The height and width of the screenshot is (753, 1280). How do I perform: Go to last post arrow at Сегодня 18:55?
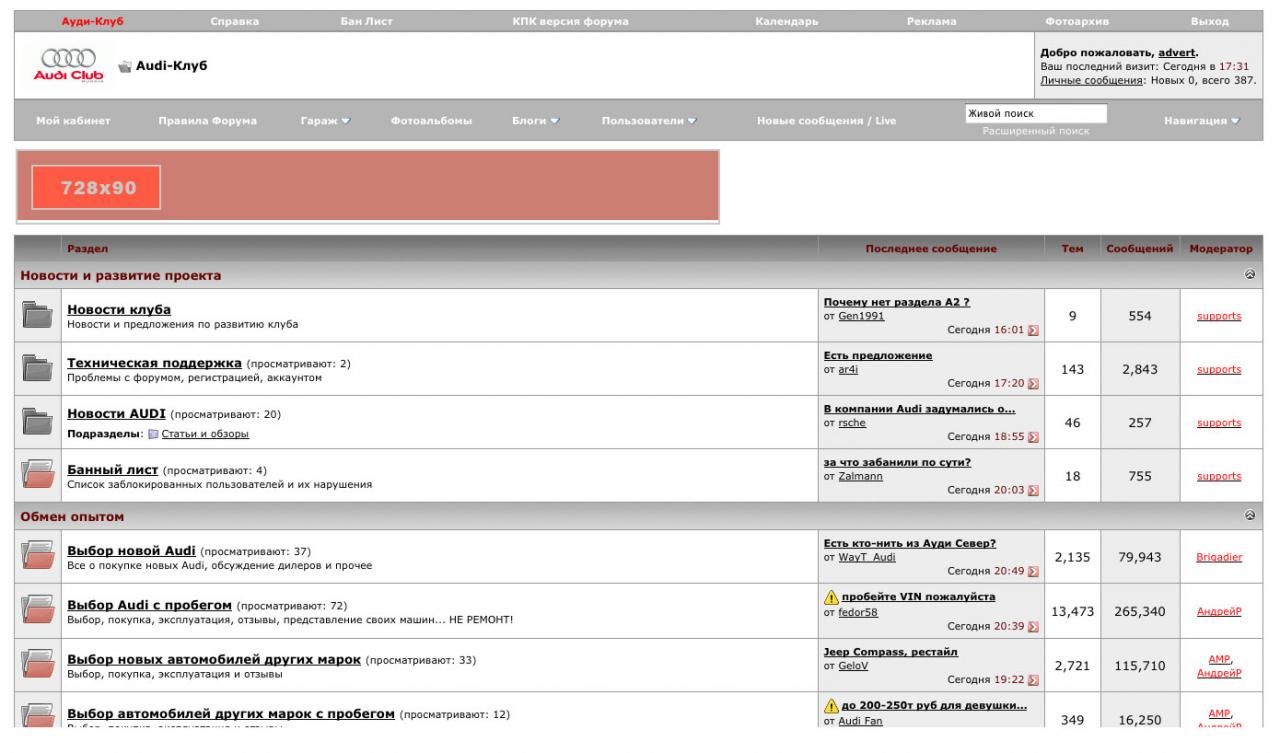coord(1034,437)
